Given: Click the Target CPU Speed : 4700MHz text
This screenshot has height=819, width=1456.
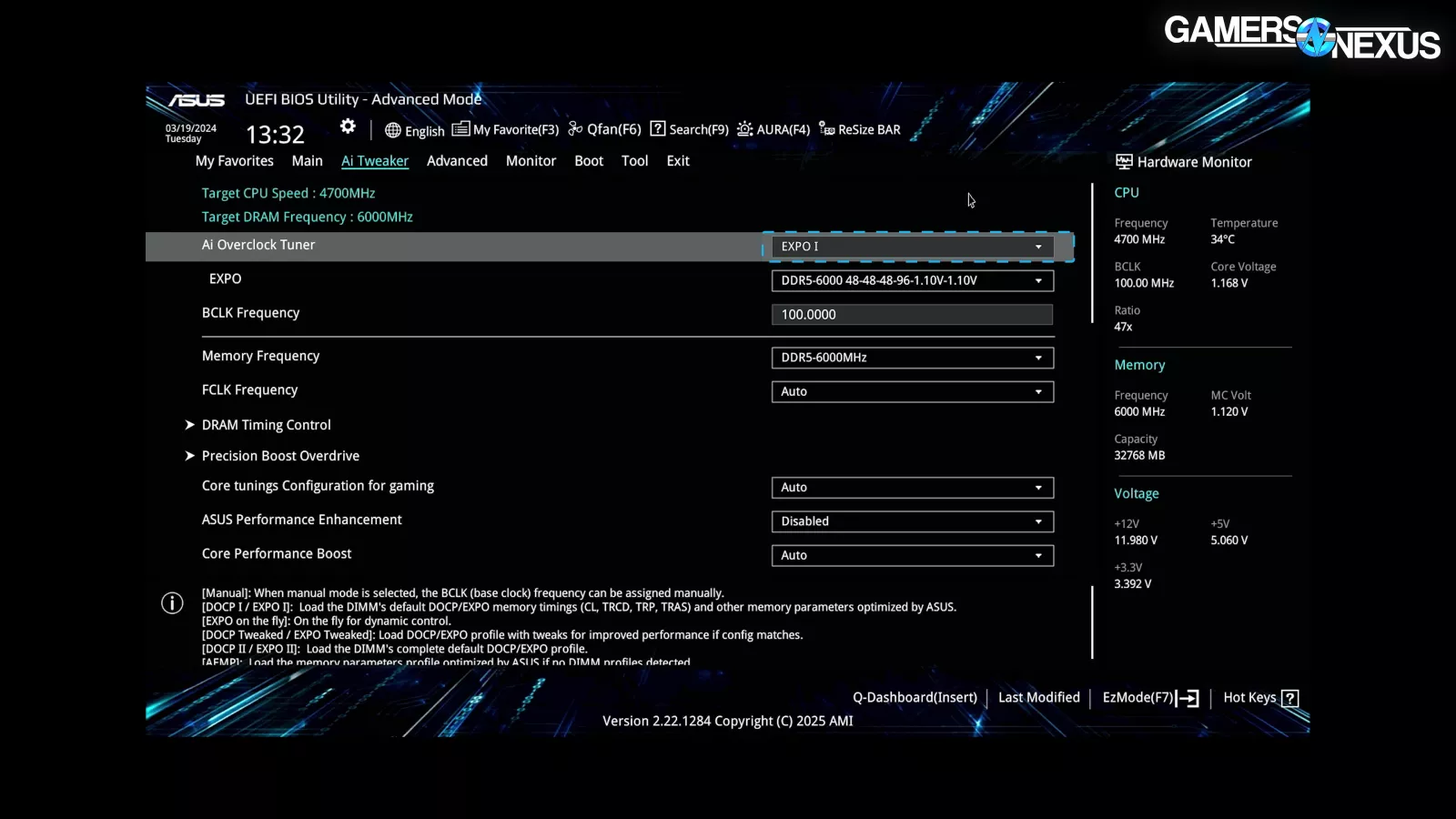Looking at the screenshot, I should point(288,193).
